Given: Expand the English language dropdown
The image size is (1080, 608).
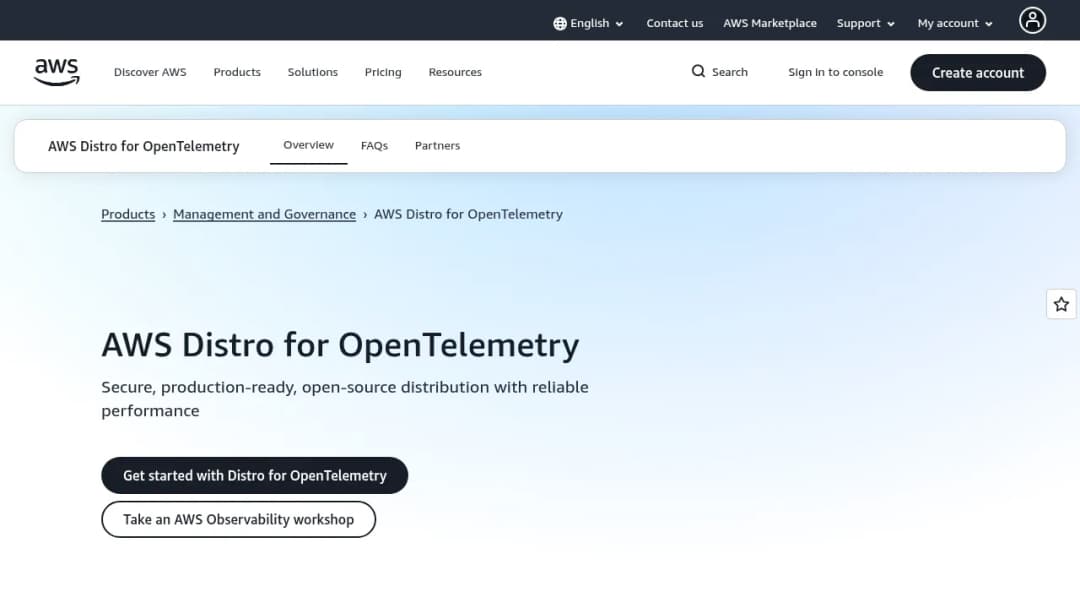Looking at the screenshot, I should coord(588,23).
